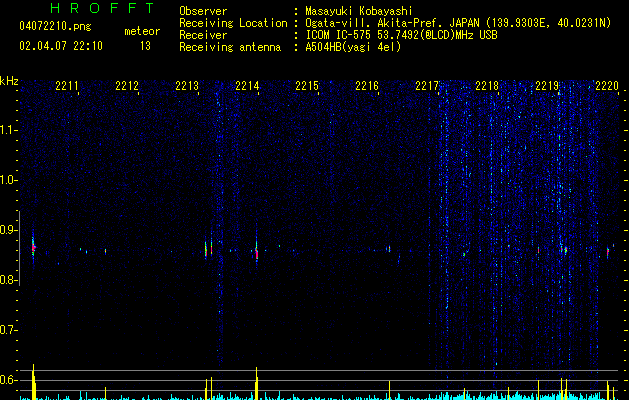The image size is (629, 400).
Task: Click the HROFFT title text
Action: click(x=102, y=8)
